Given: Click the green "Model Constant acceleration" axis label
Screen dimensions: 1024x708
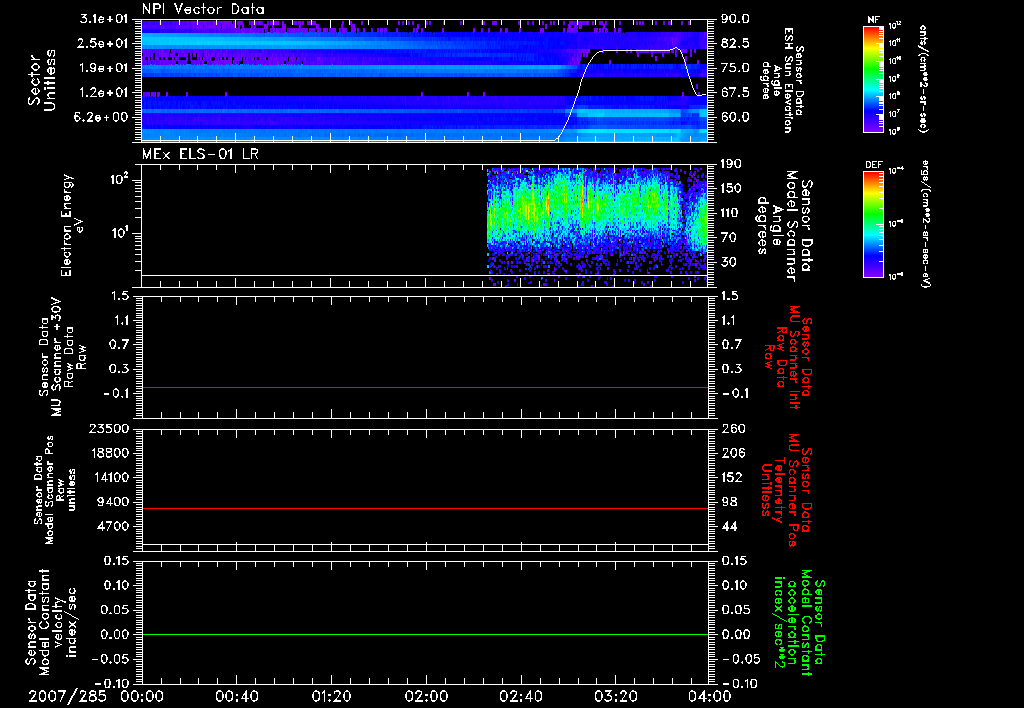Looking at the screenshot, I should click(x=798, y=622).
